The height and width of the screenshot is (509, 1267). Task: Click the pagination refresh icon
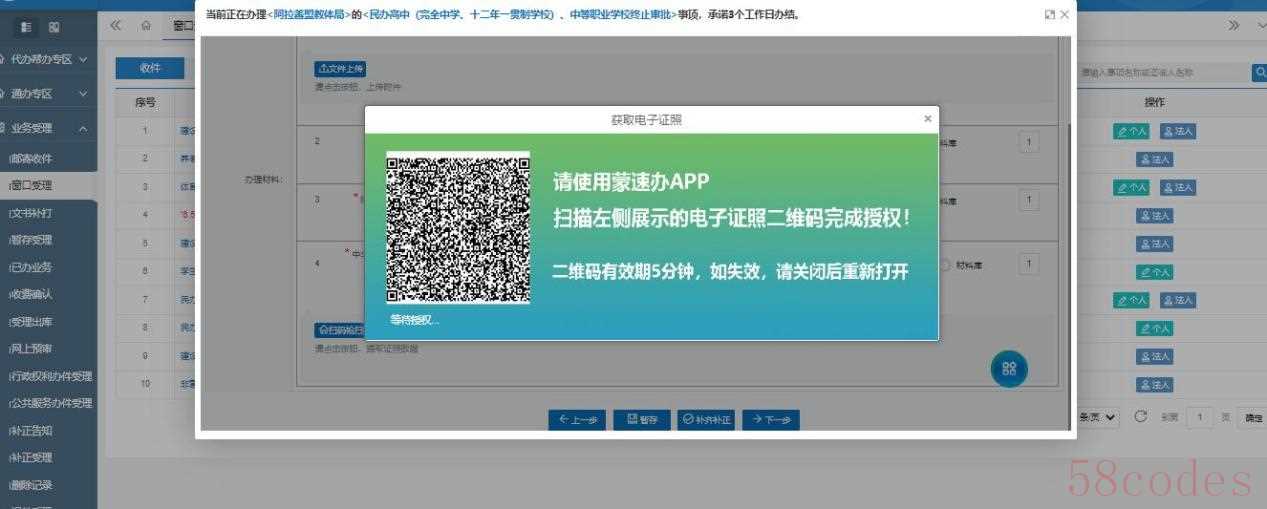click(x=1141, y=416)
